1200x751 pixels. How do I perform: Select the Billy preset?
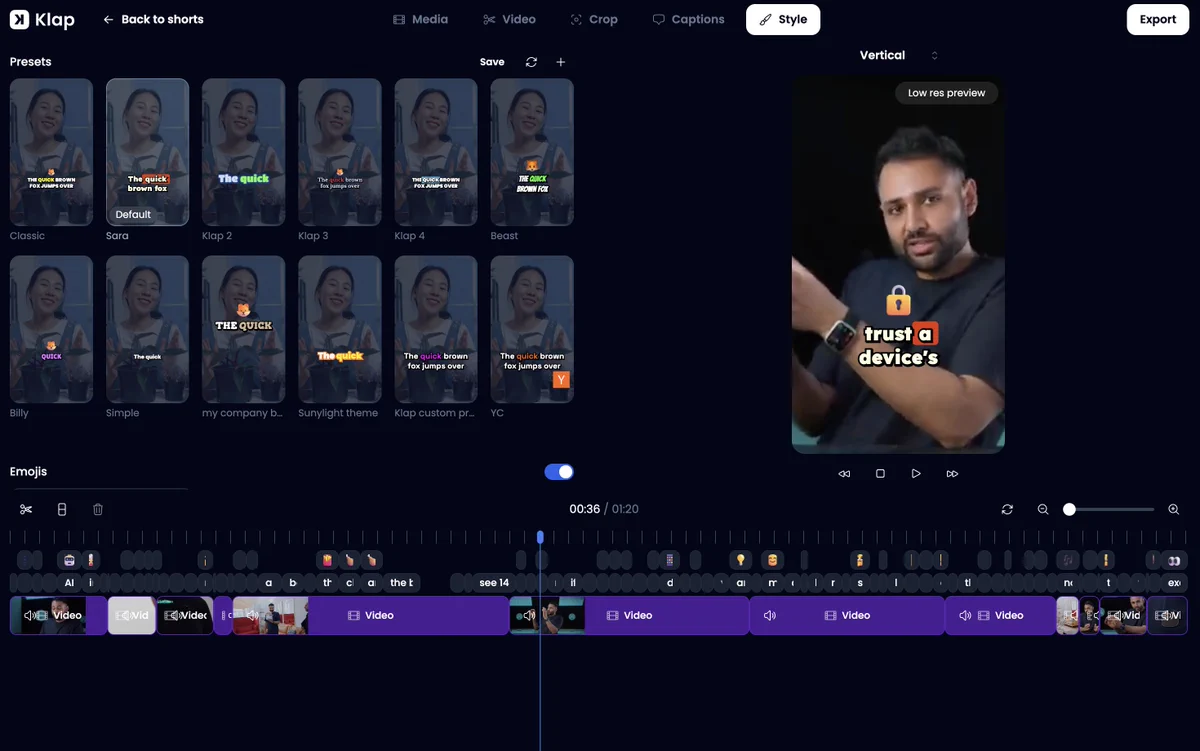tap(51, 329)
